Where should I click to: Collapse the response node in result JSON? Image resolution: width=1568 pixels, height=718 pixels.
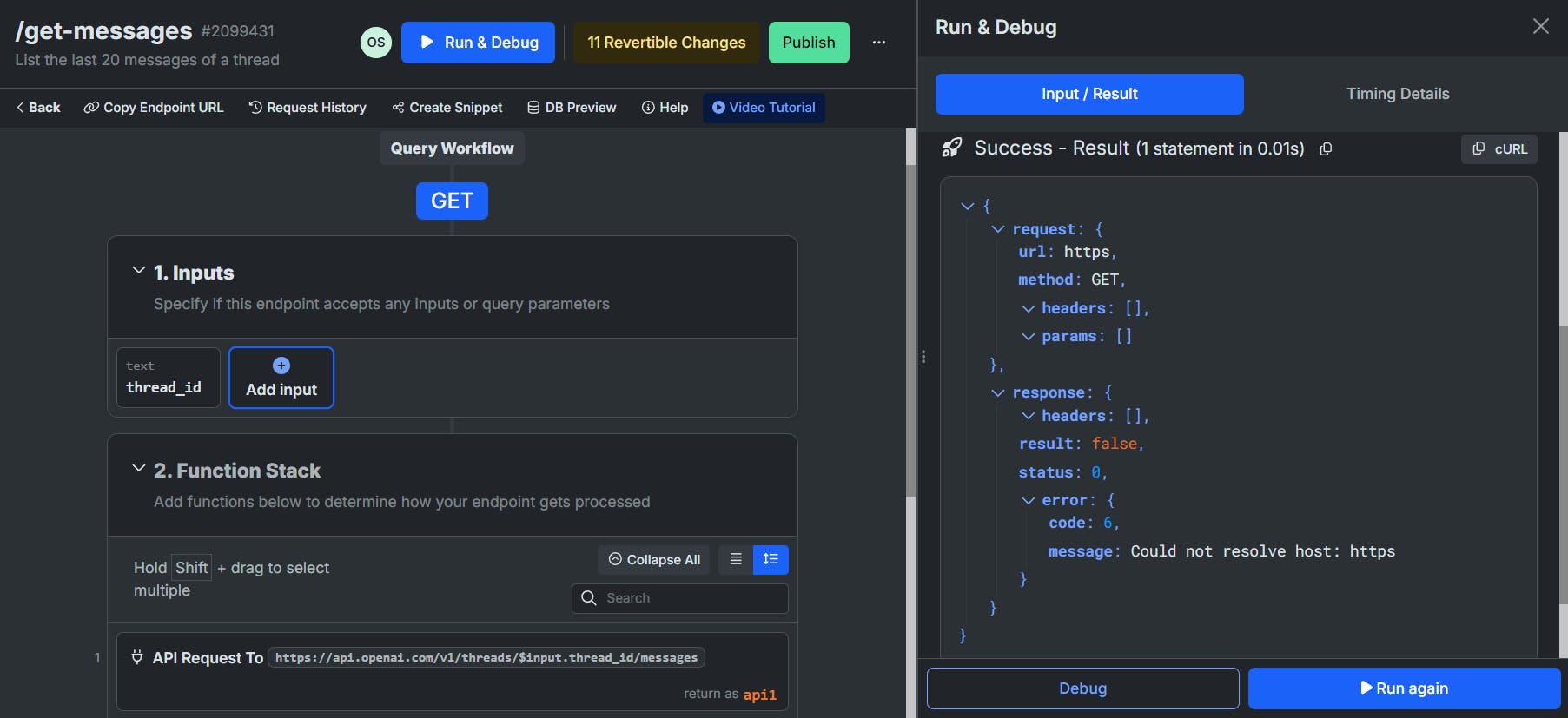point(998,393)
